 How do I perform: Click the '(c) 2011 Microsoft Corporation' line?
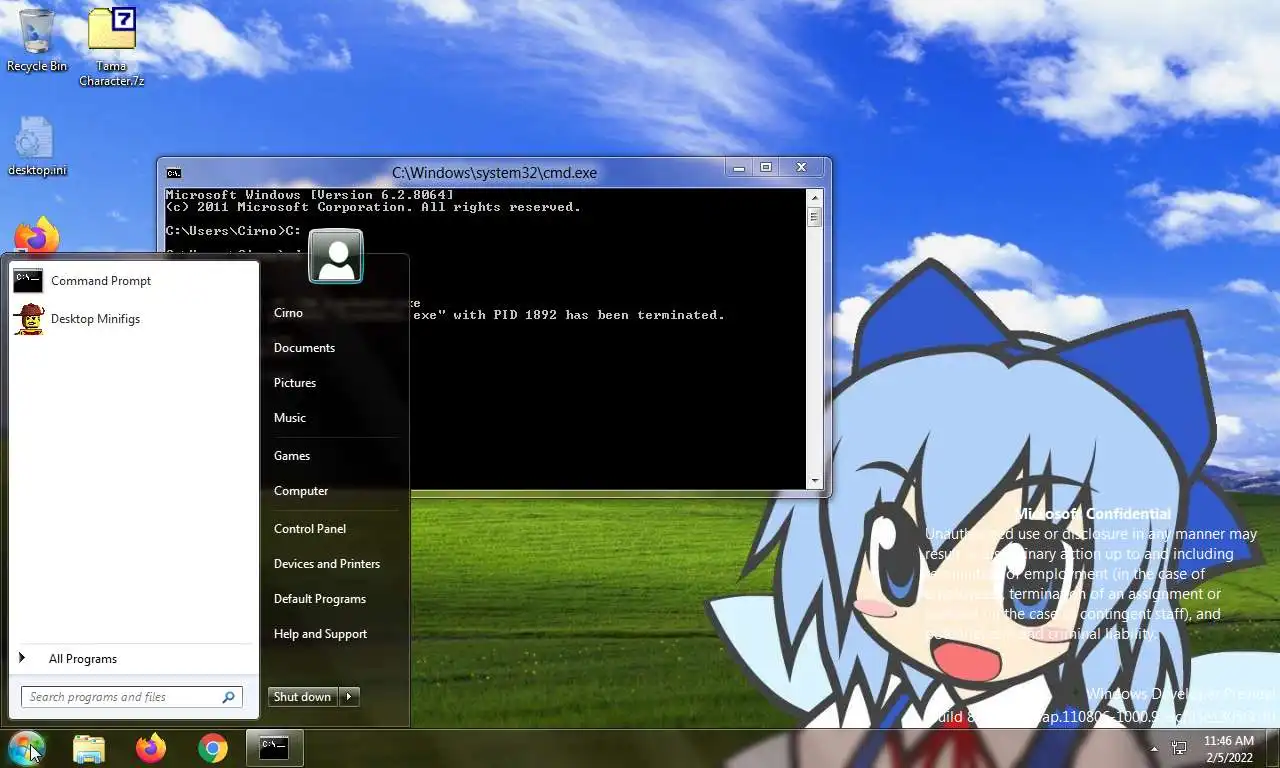373,207
